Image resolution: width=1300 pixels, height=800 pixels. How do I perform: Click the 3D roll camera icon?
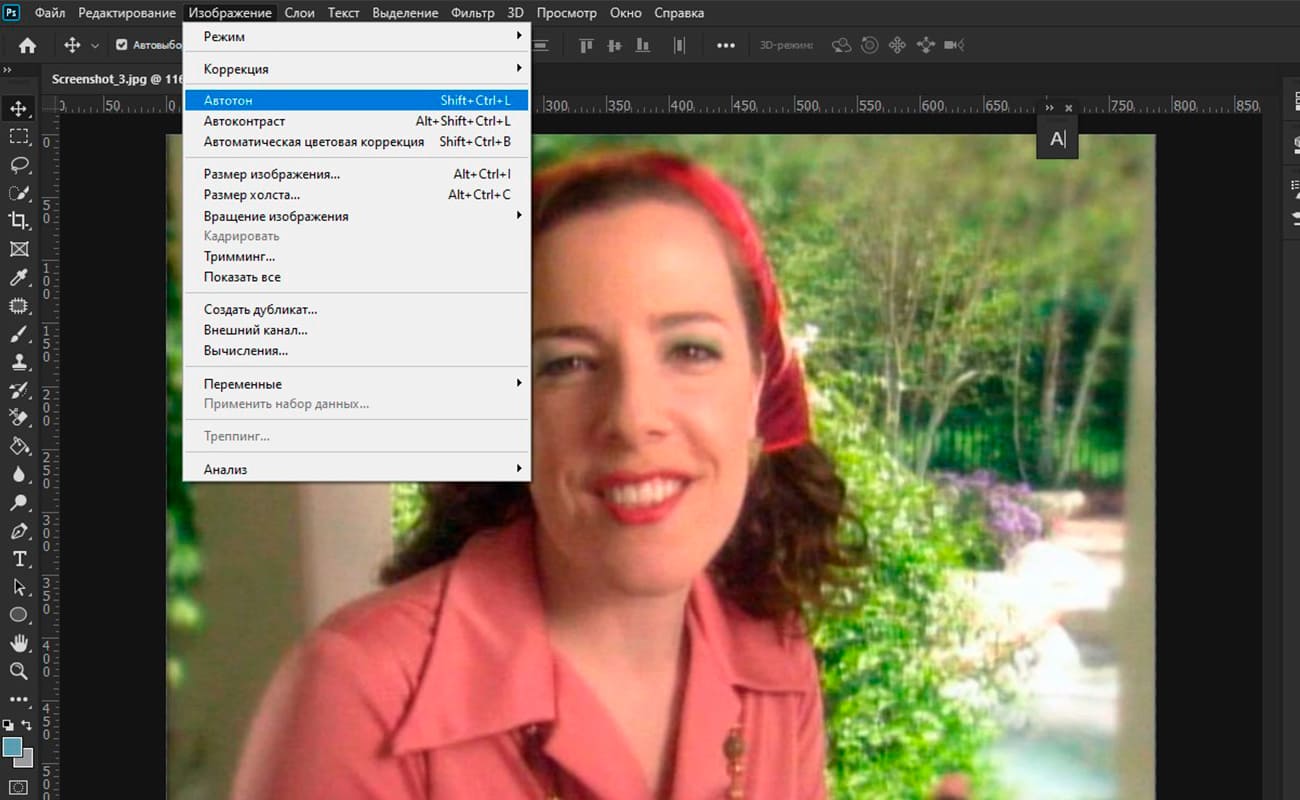870,45
